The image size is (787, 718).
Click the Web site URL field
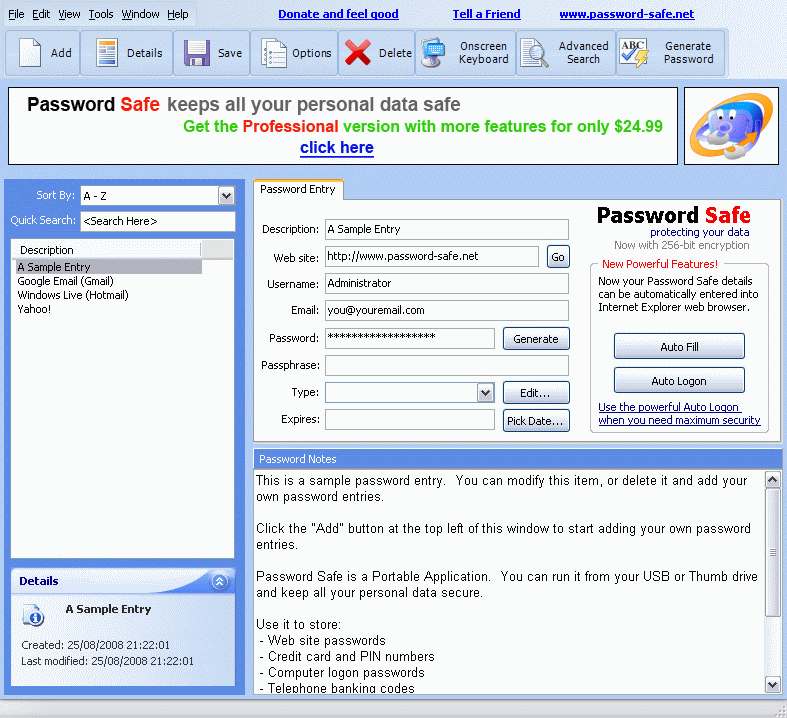point(432,256)
